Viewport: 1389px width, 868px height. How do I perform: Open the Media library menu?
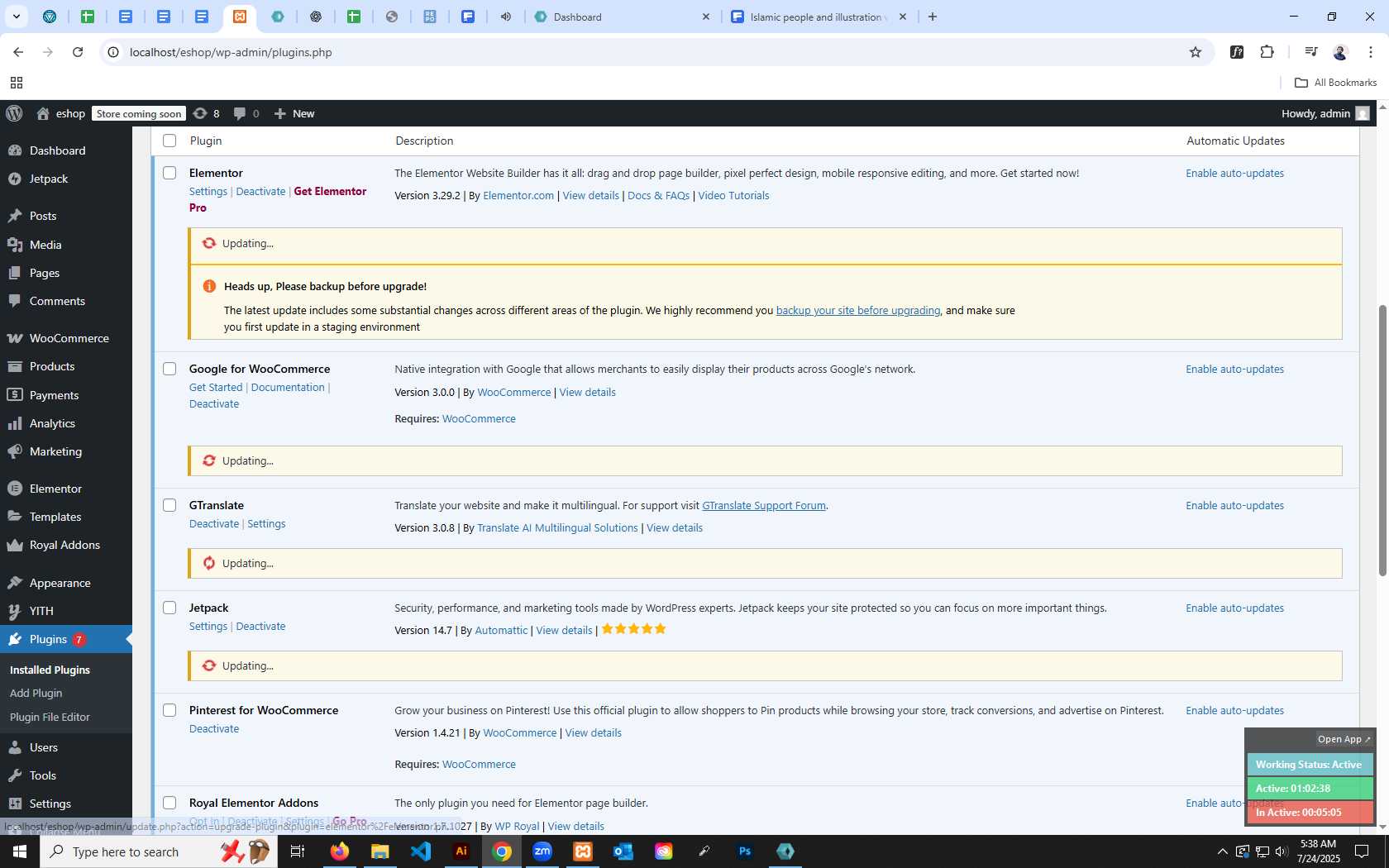point(45,245)
